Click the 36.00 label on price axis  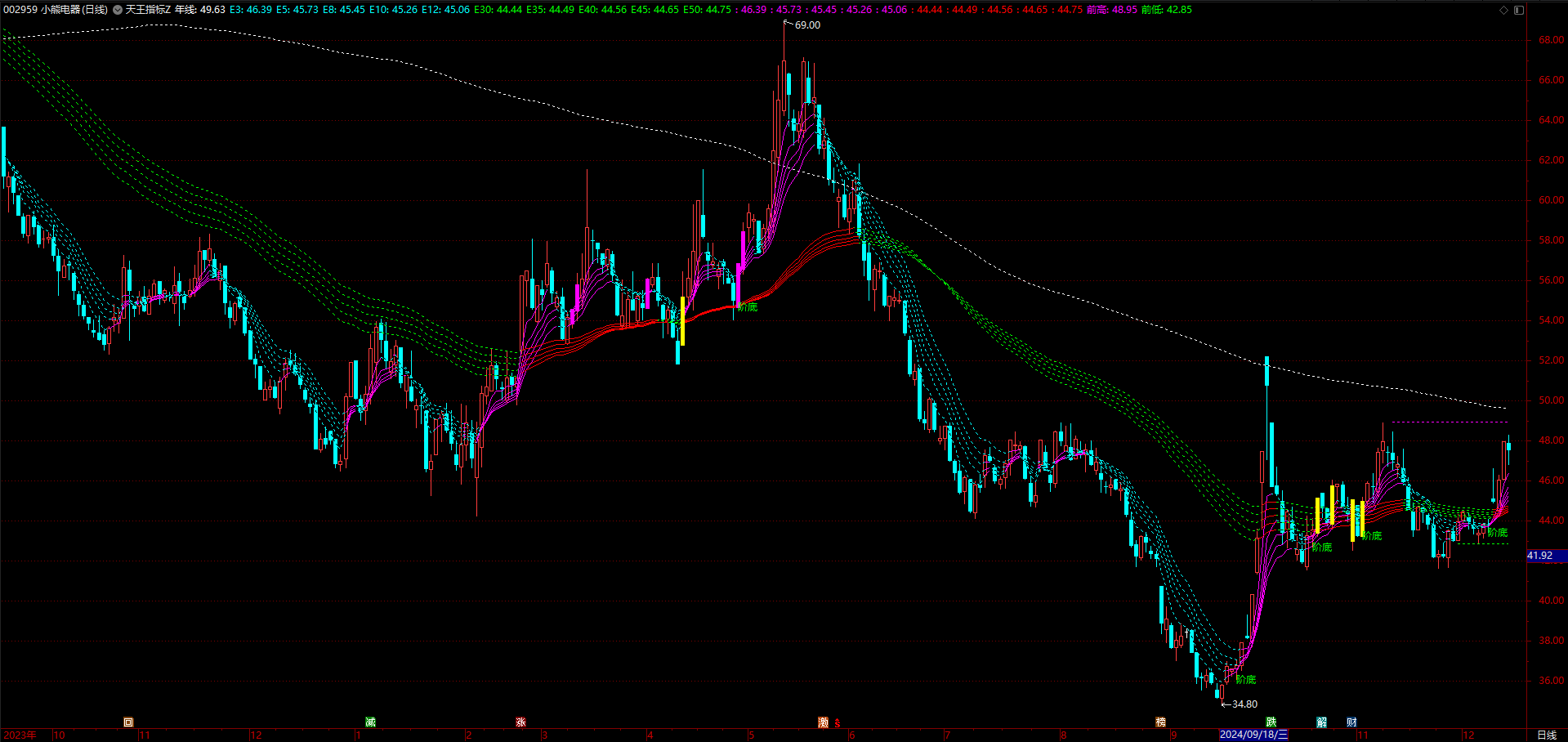point(1551,681)
